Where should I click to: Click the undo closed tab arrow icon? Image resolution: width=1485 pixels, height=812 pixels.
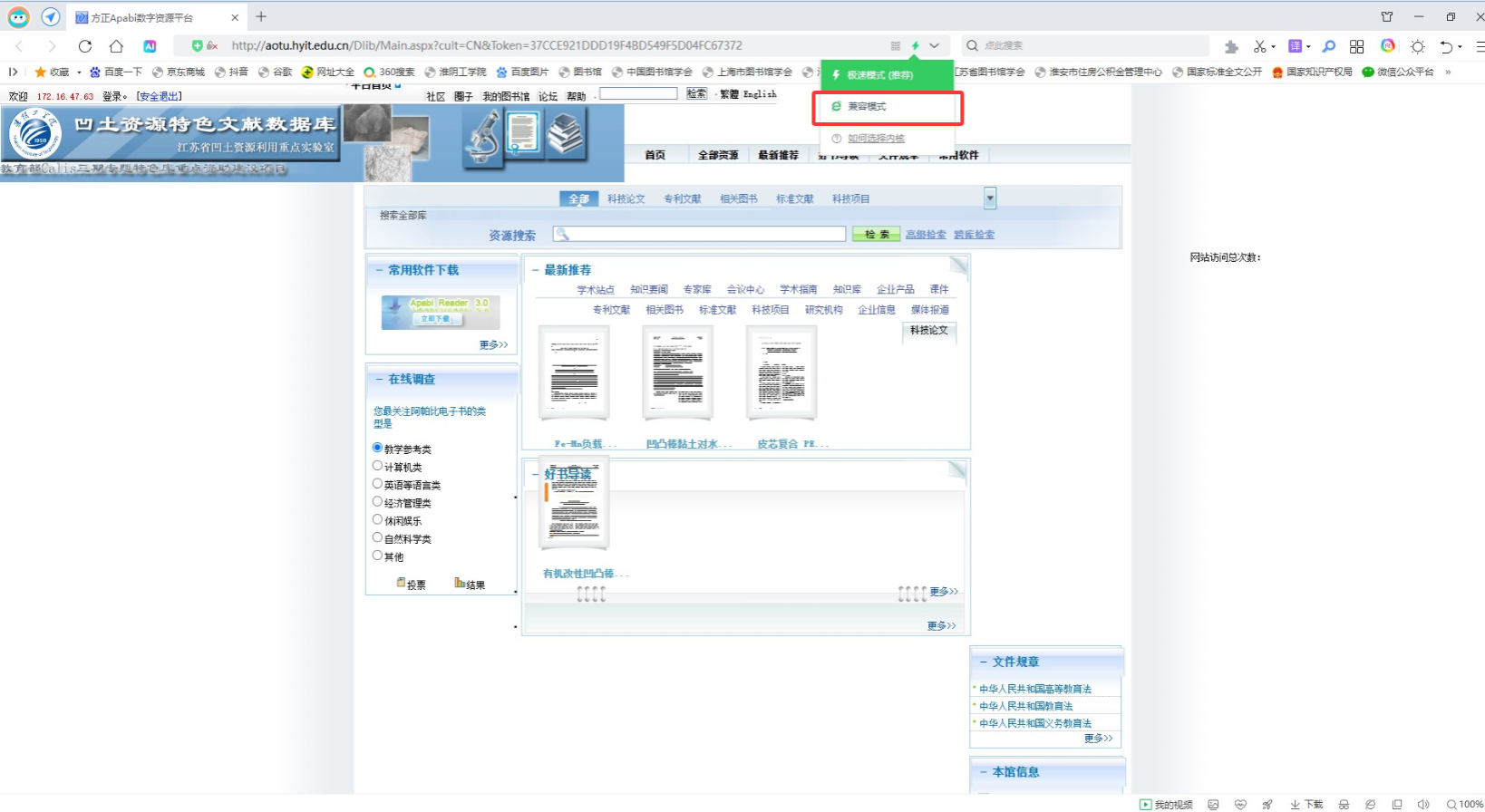pos(1447,46)
